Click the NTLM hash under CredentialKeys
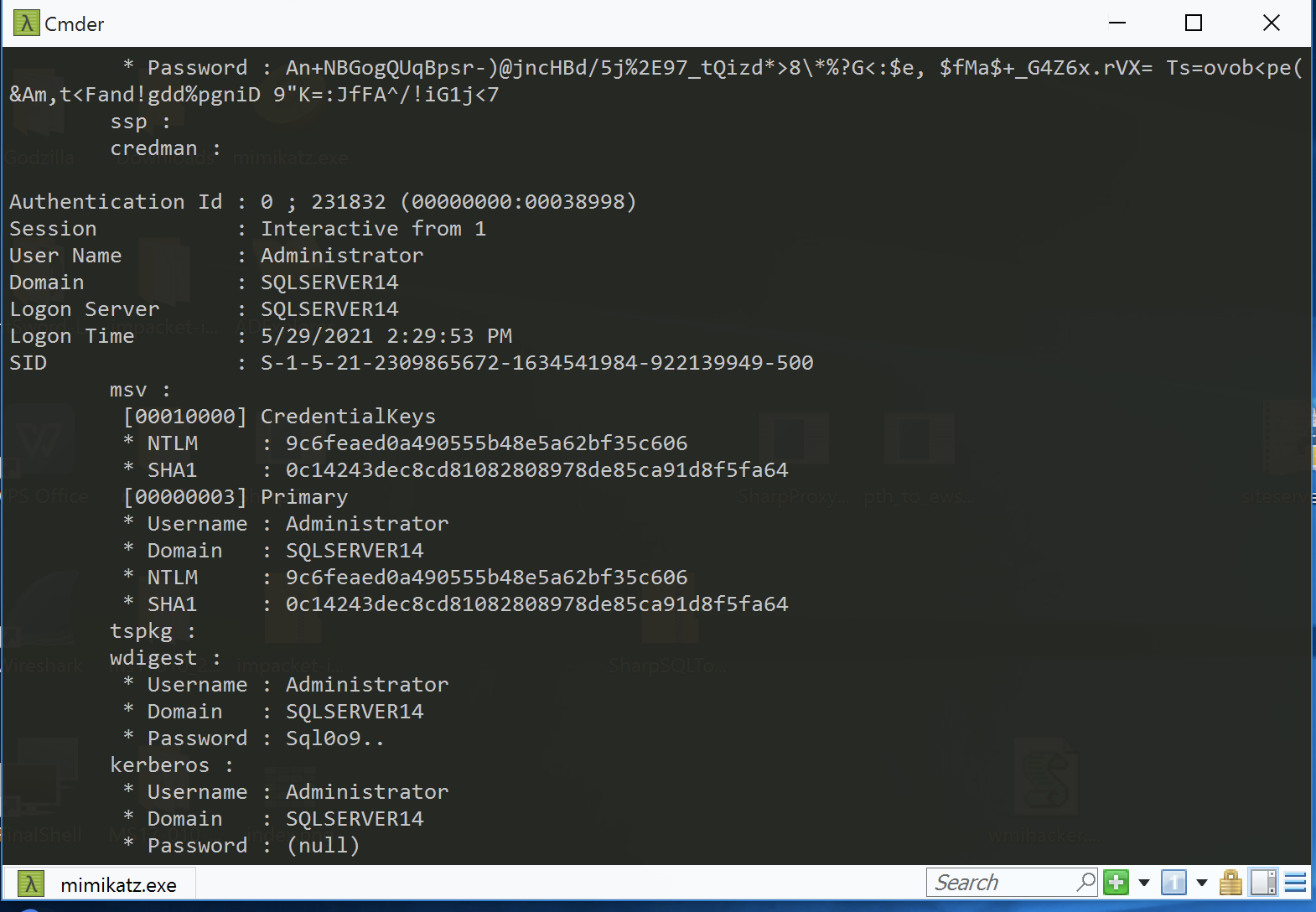 487,443
